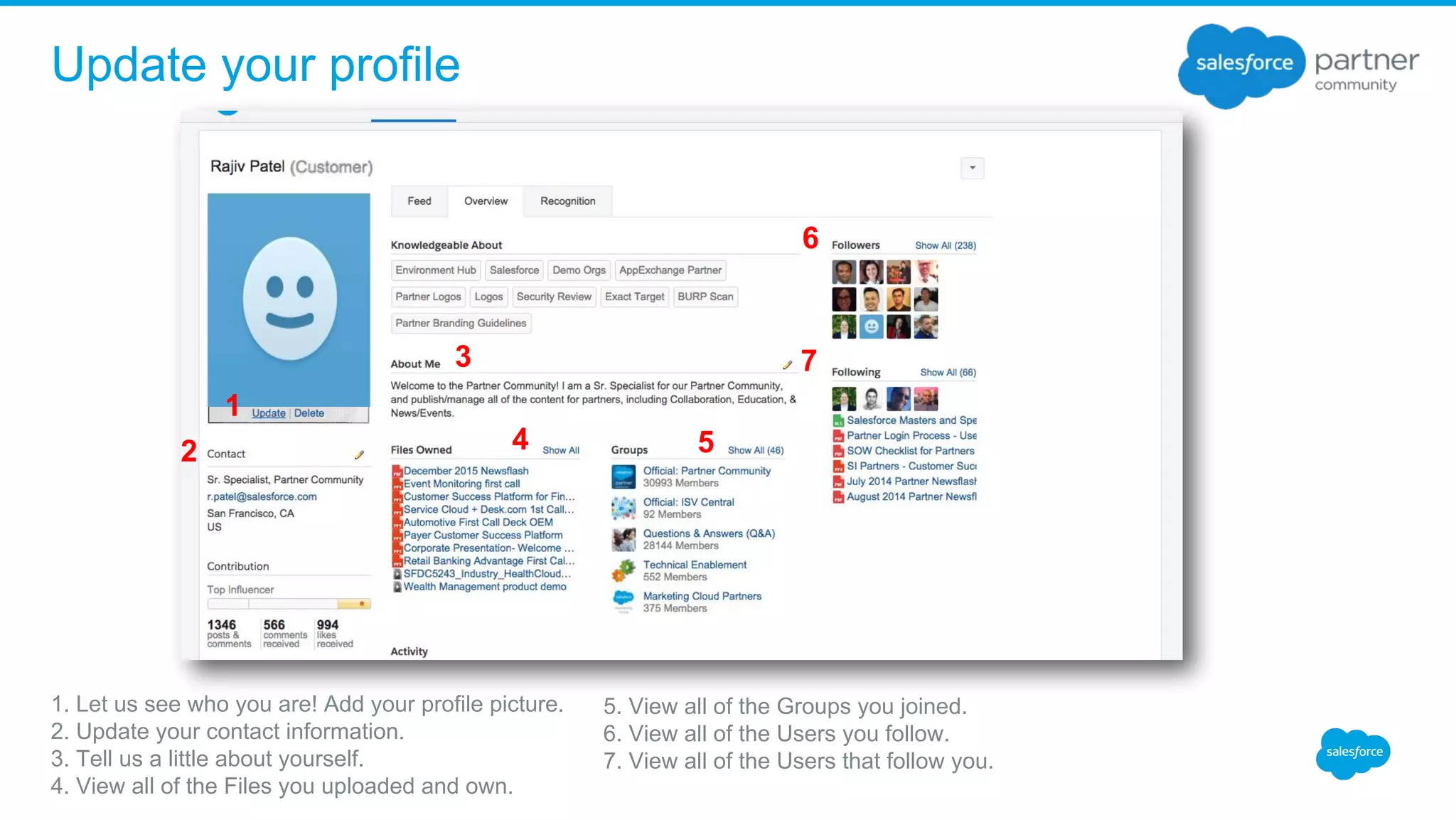Screen dimensions: 1456x820
Task: Open SOW Checklist for Partners file
Action: point(910,451)
